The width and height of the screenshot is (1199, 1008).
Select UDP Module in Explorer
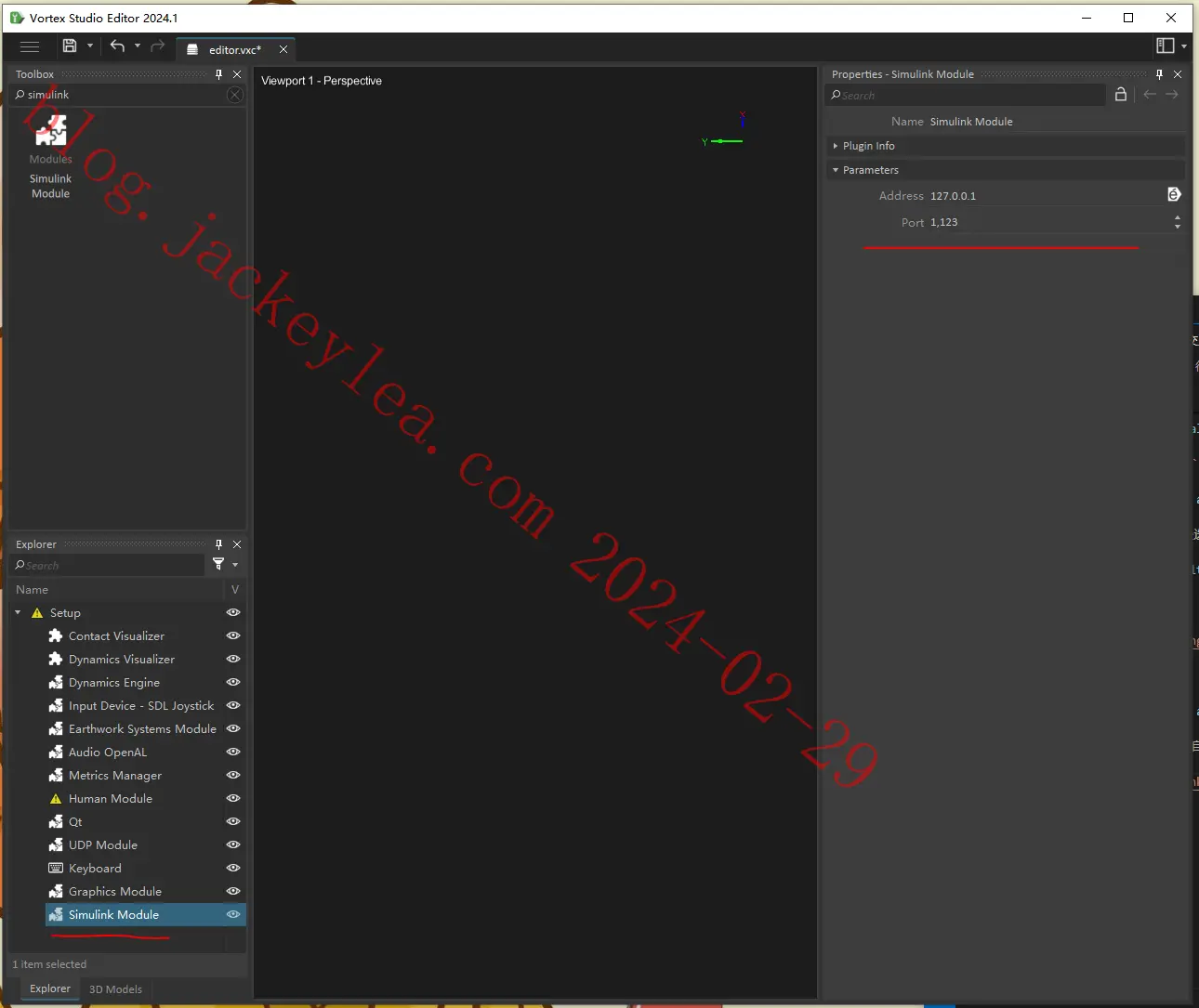coord(103,844)
